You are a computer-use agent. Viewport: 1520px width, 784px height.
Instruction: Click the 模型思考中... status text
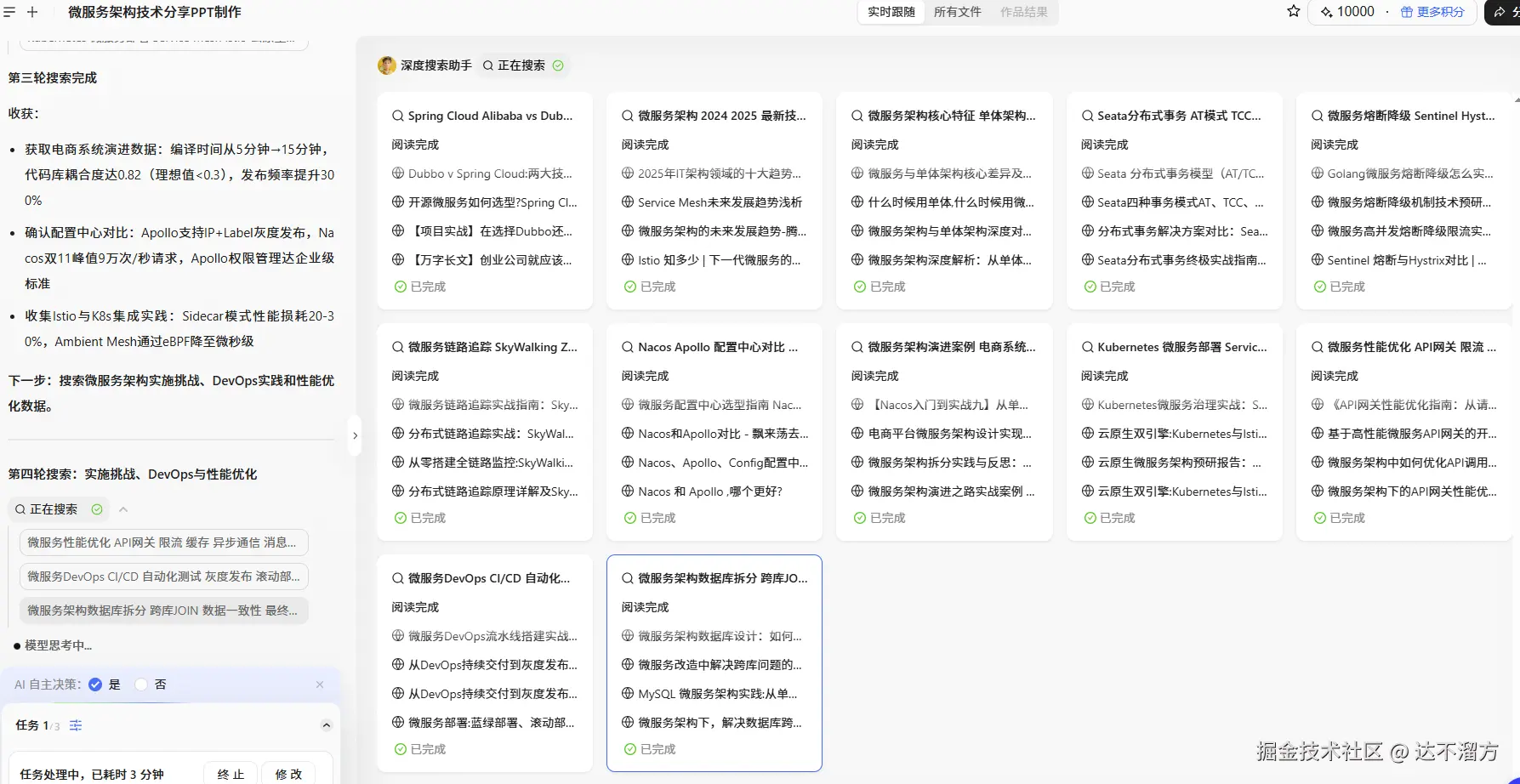point(58,645)
